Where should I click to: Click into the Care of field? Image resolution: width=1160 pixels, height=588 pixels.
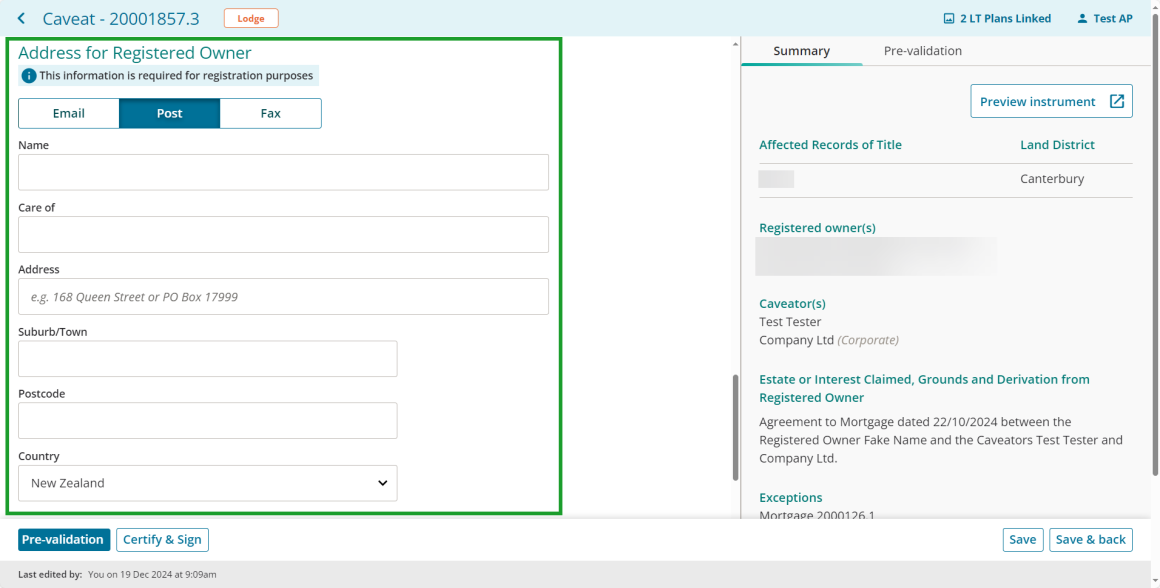(283, 234)
